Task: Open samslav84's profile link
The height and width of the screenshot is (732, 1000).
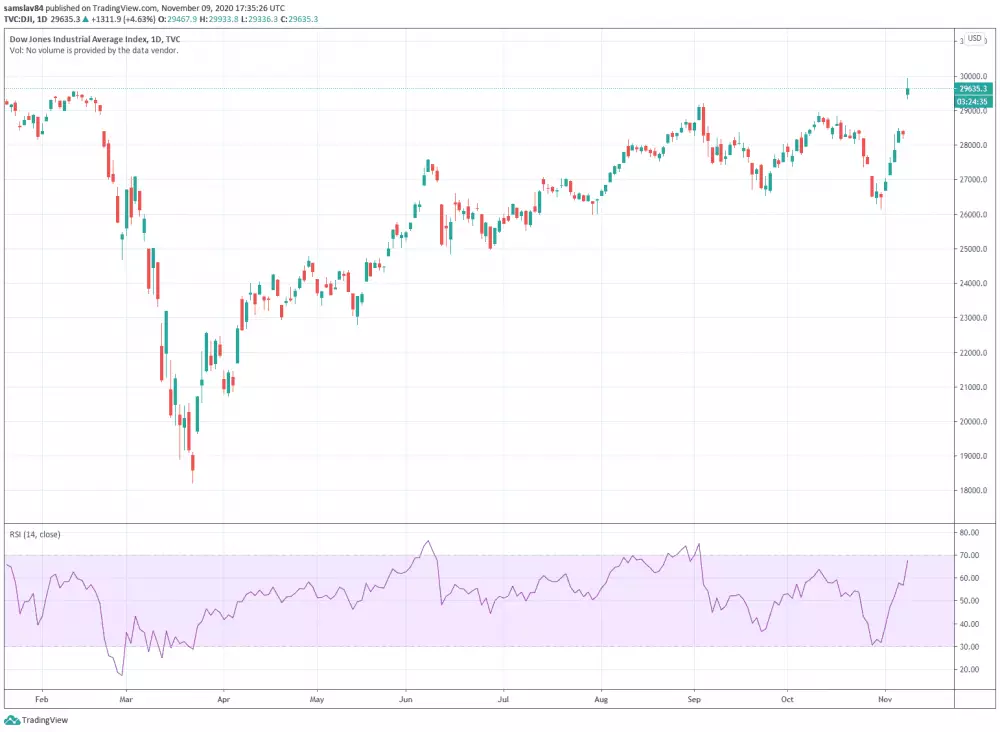Action: click(24, 7)
